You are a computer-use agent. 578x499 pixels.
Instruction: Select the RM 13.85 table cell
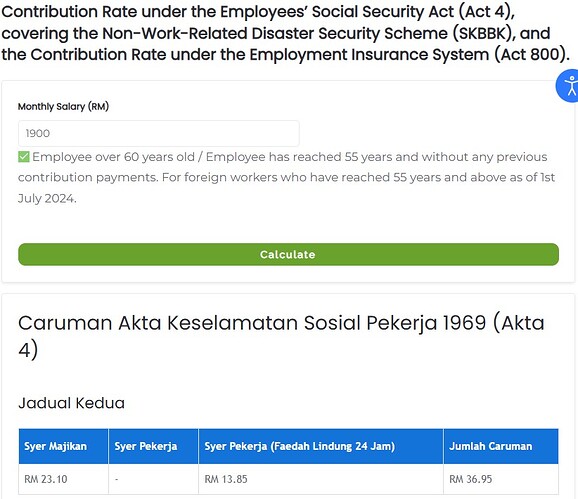point(321,479)
